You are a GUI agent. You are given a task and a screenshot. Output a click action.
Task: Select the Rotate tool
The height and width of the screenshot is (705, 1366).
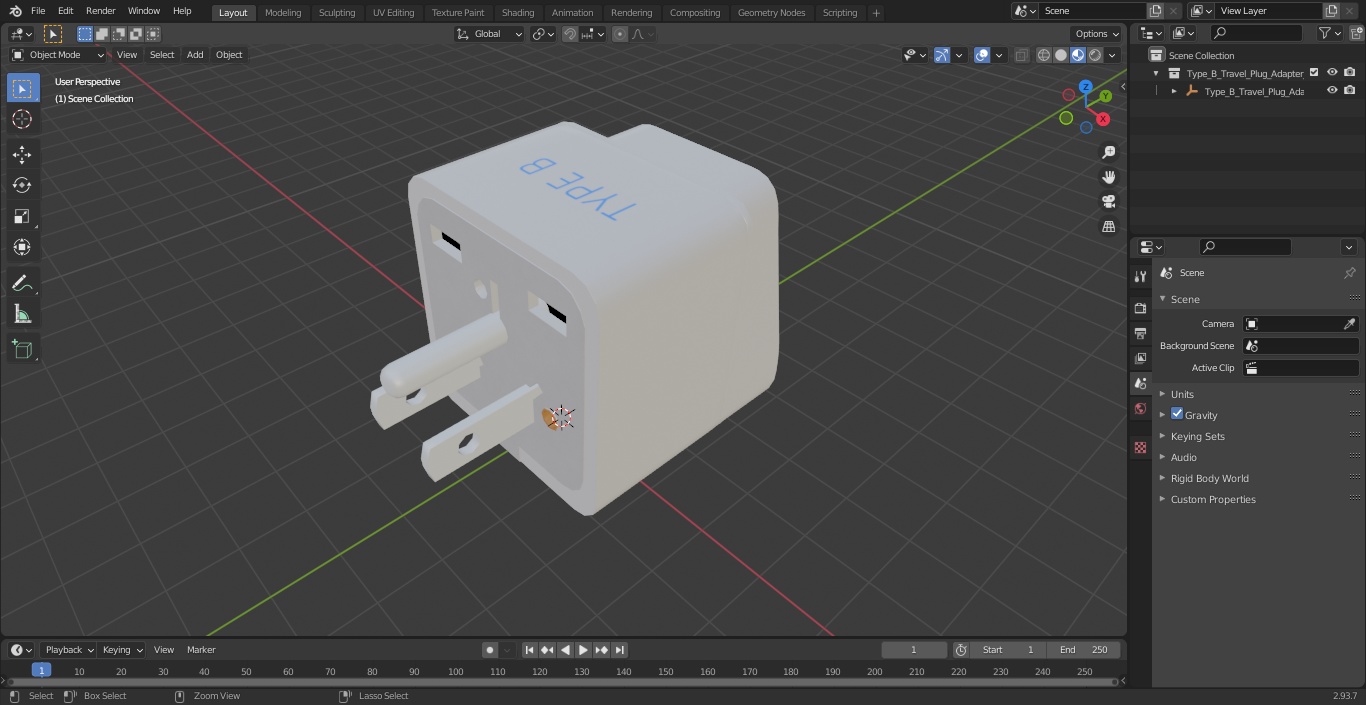point(22,185)
